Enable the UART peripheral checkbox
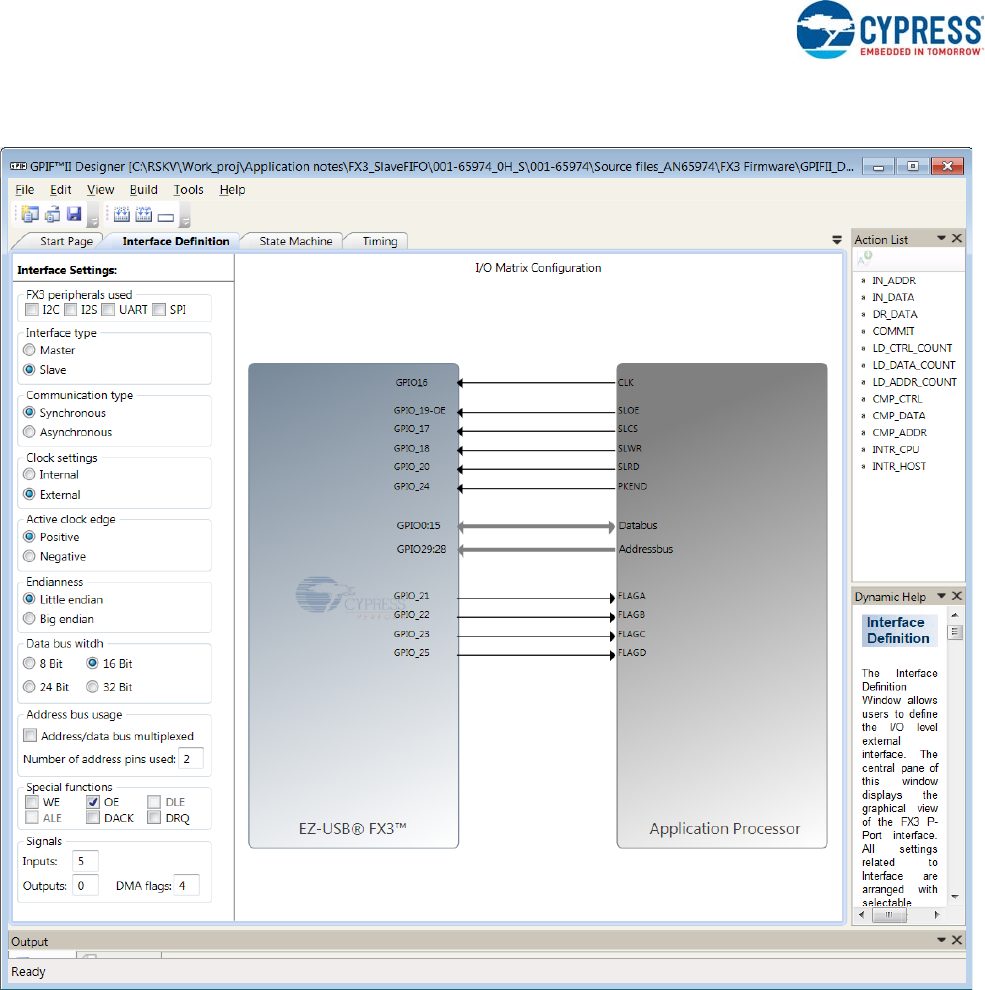The image size is (985, 990). coord(109,309)
